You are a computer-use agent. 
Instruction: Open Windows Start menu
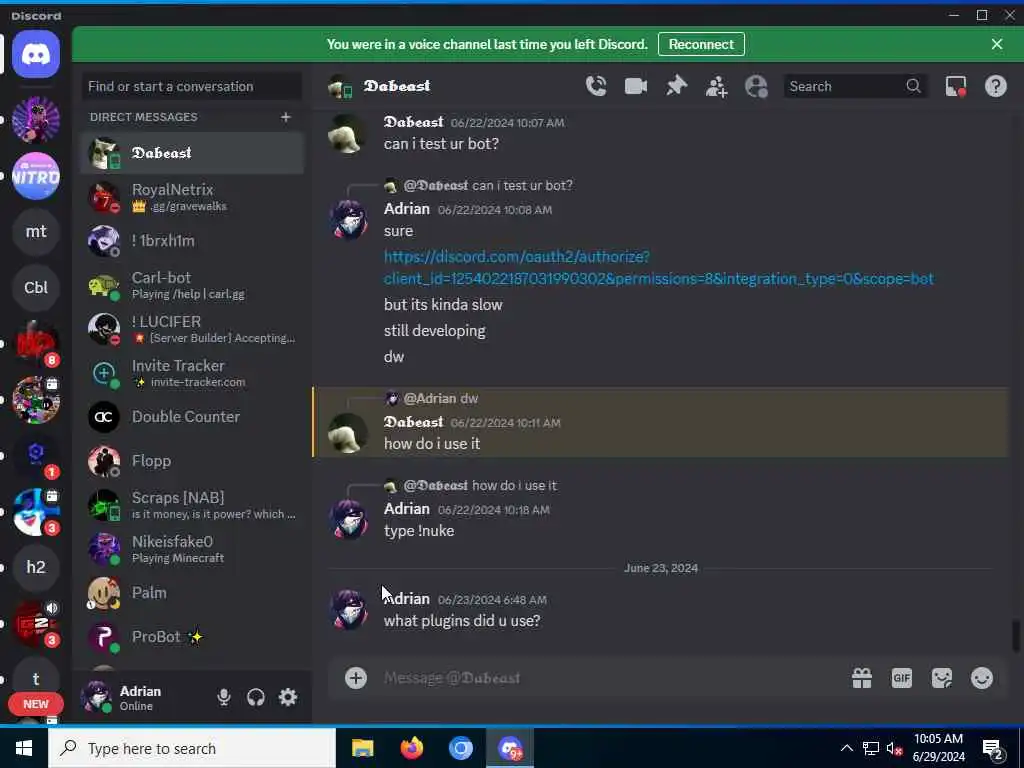(24, 748)
